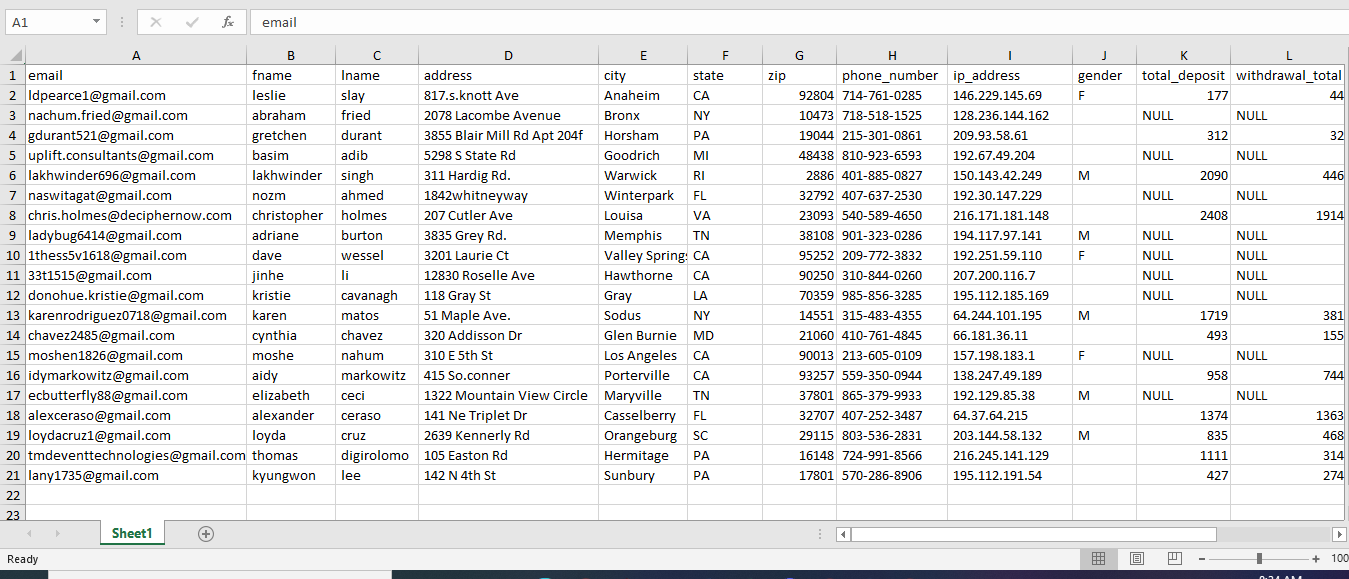Click the Insert Function fx icon

(228, 22)
